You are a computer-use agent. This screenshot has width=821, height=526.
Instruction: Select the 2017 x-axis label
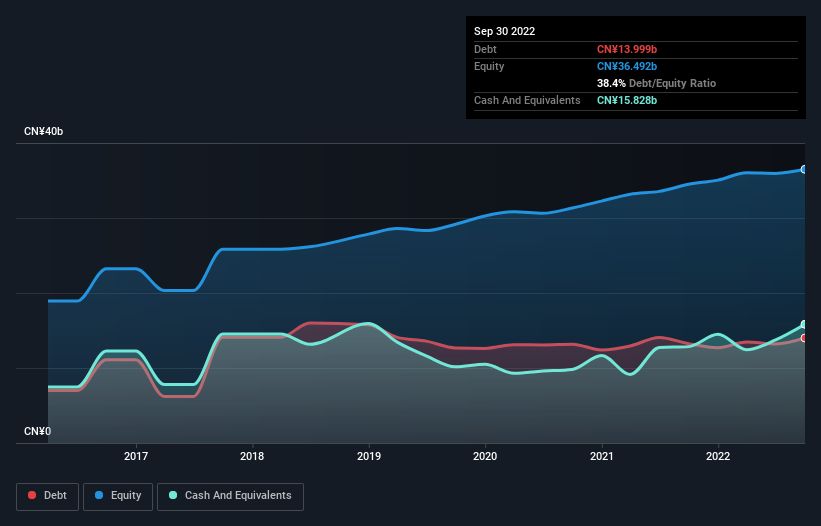[136, 456]
